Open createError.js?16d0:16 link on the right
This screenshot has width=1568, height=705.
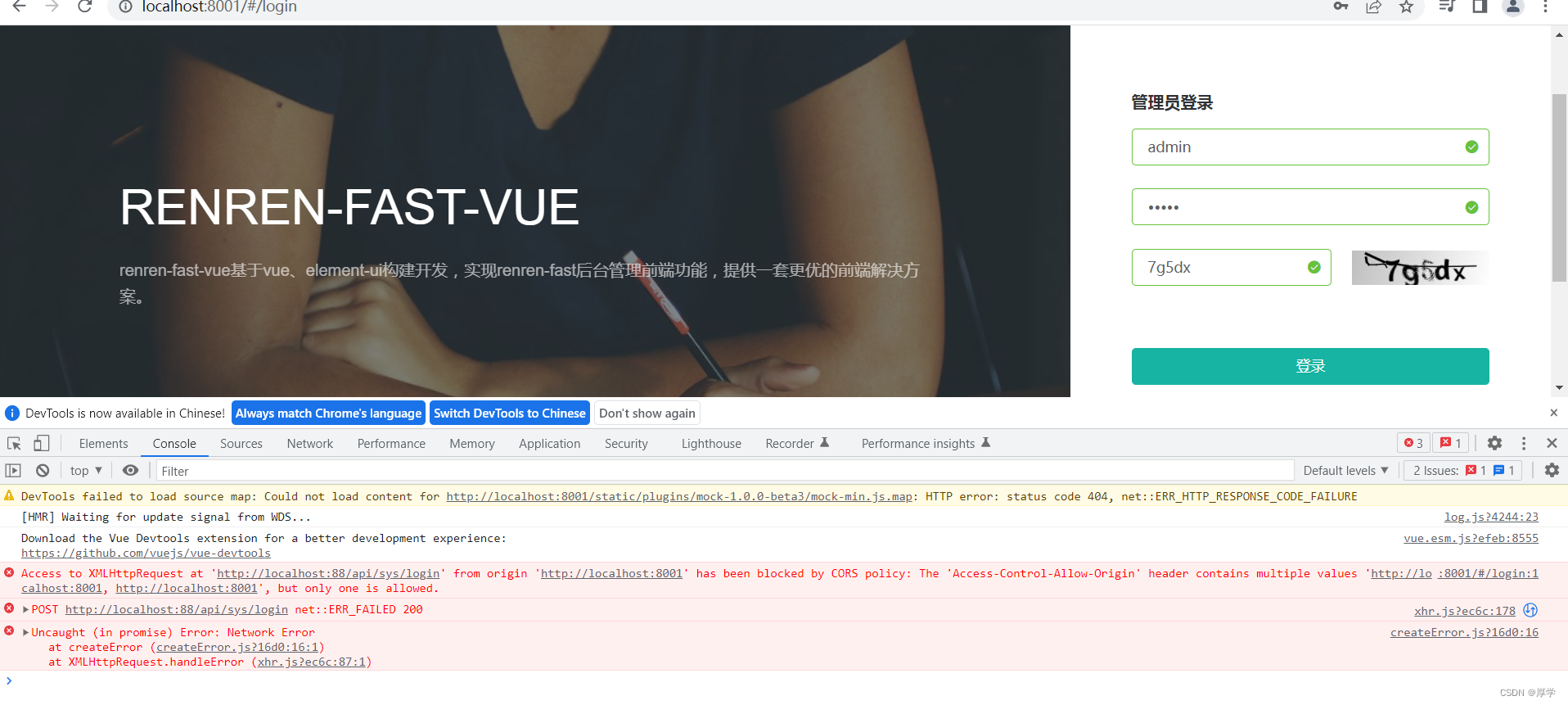pos(1464,632)
